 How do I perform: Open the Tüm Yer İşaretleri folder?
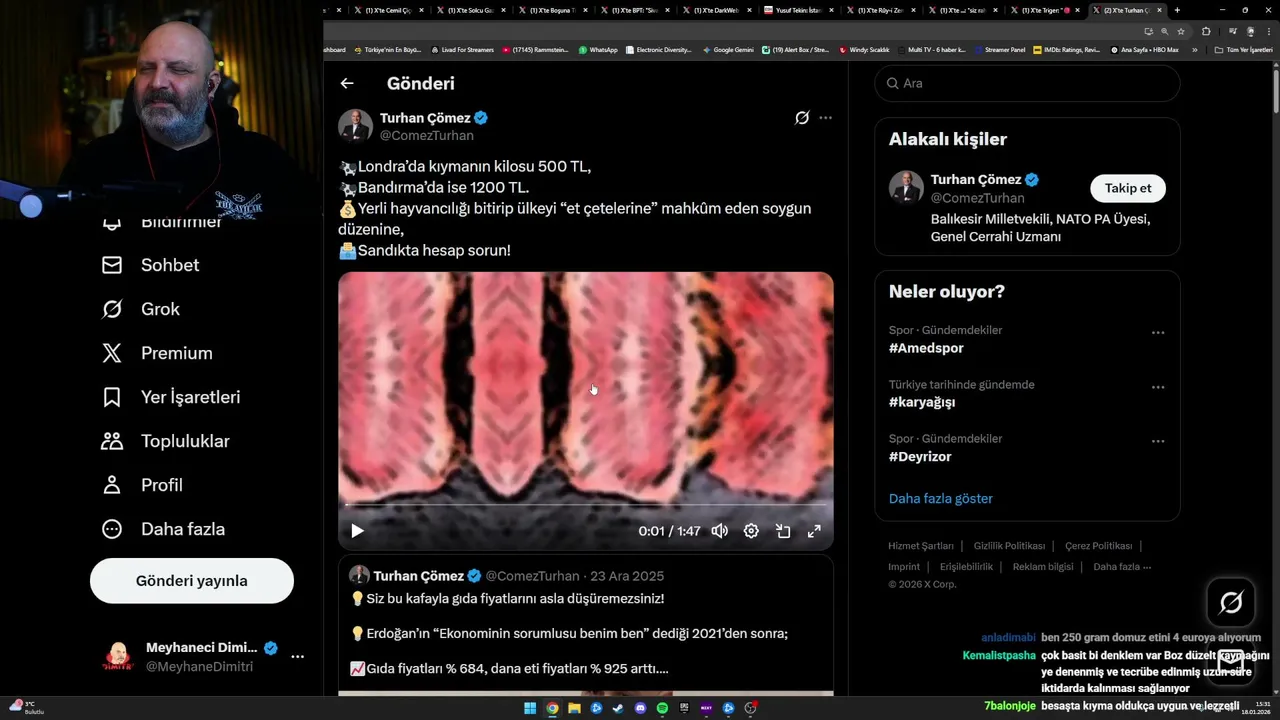pos(1243,49)
